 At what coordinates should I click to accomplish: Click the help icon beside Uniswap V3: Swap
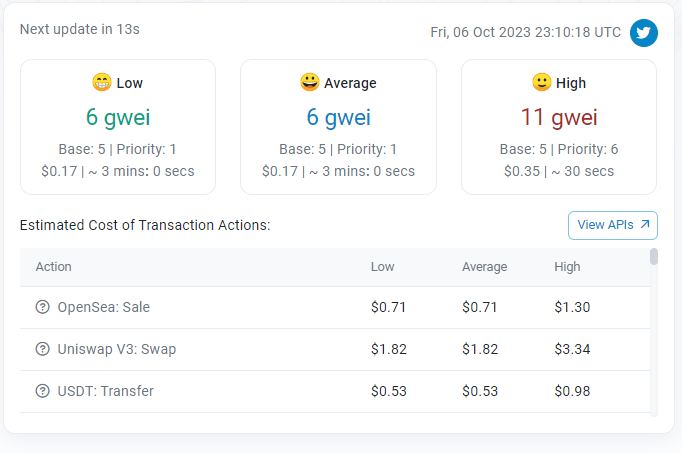click(43, 349)
